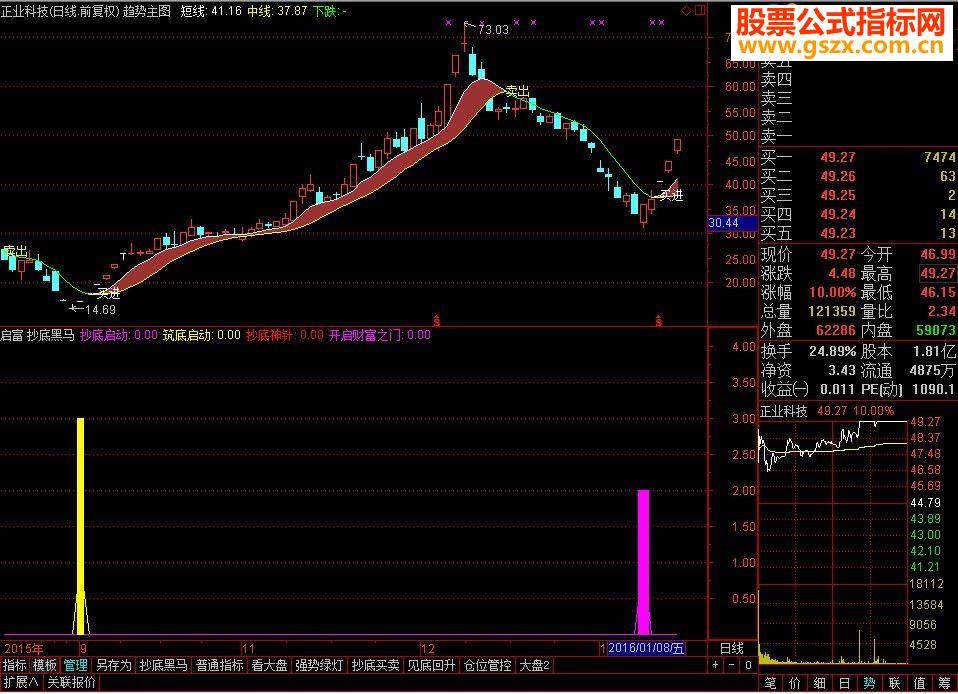Expand the 扩展 panel
Screen dimensions: 958x694
point(21,682)
